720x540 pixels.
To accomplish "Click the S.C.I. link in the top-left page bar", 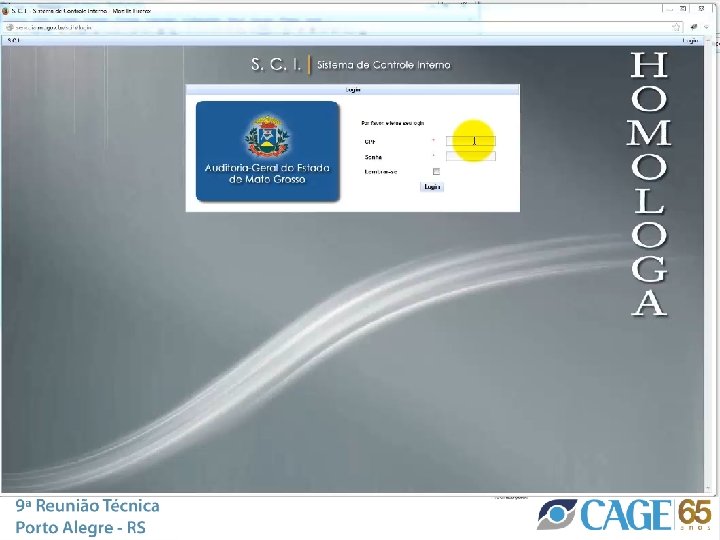I will pyautogui.click(x=14, y=40).
